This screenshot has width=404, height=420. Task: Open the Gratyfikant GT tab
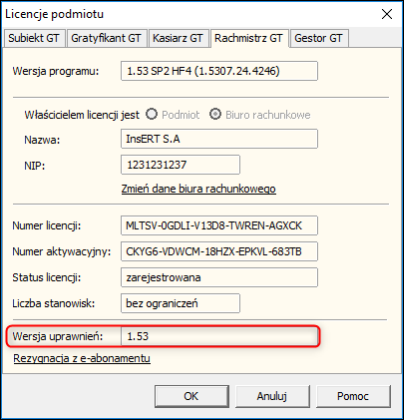click(x=107, y=38)
